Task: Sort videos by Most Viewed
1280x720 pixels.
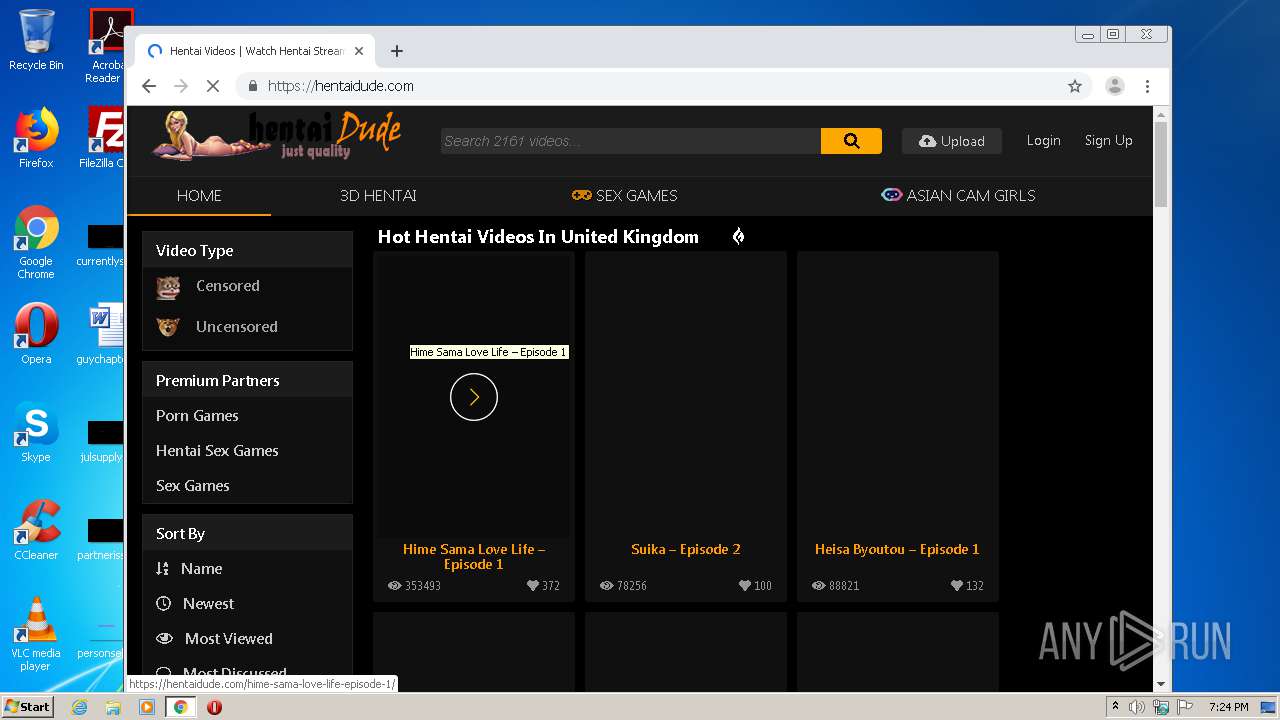Action: coord(228,639)
